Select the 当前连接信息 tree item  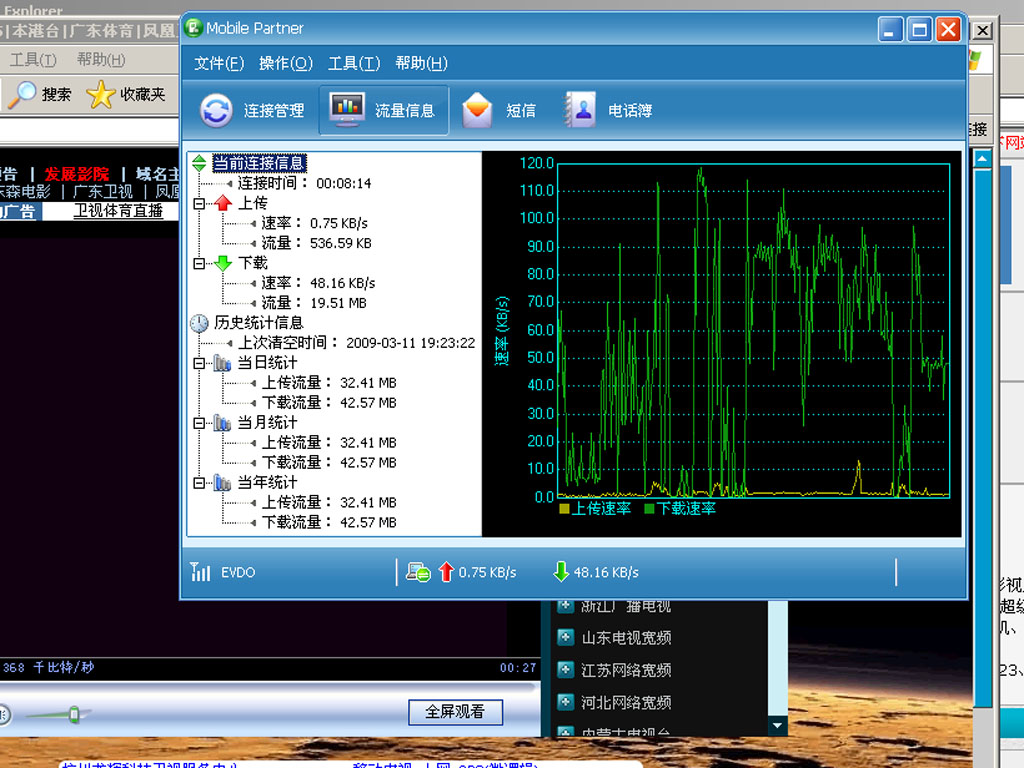click(x=259, y=163)
